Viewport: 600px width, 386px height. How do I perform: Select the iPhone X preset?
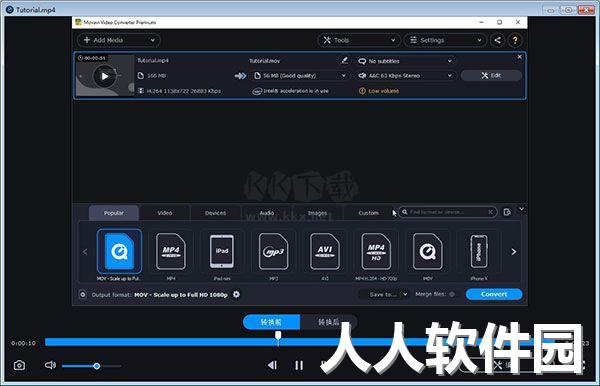click(x=479, y=255)
